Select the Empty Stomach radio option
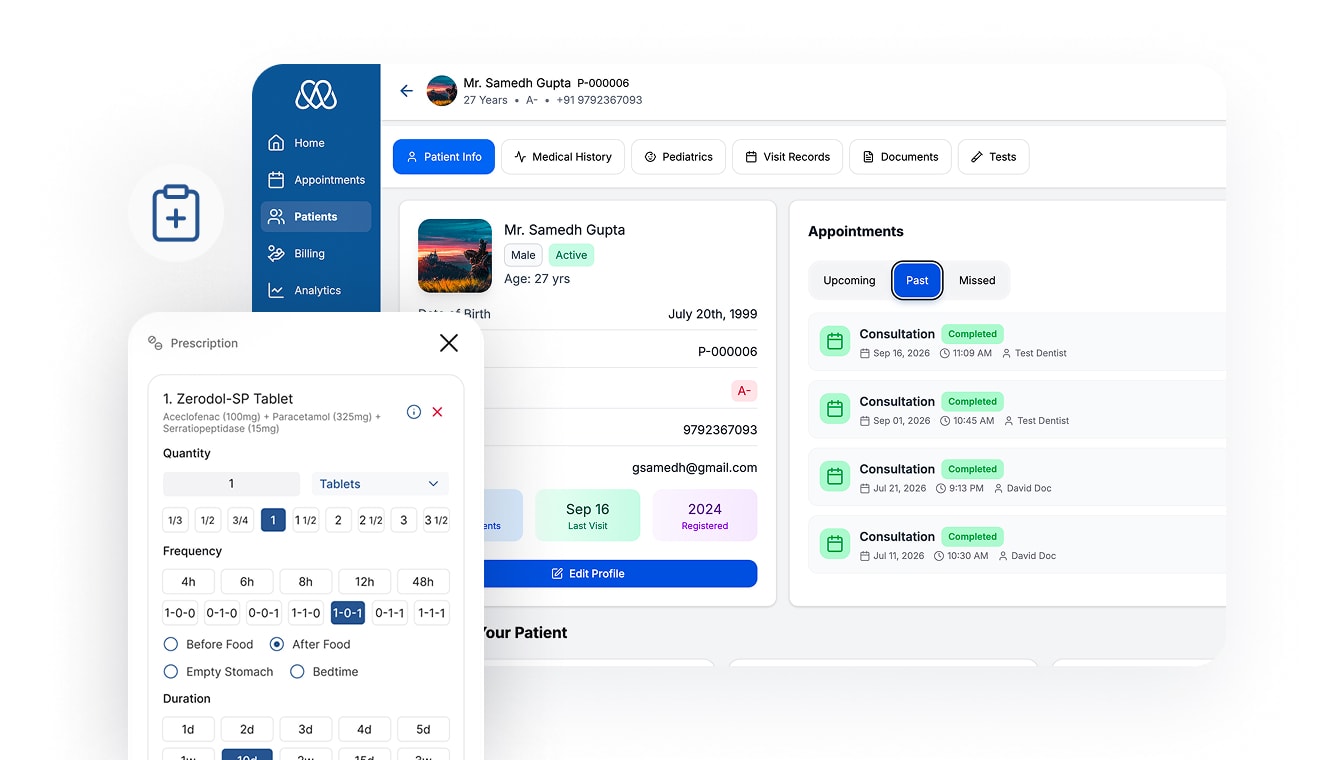 (171, 672)
